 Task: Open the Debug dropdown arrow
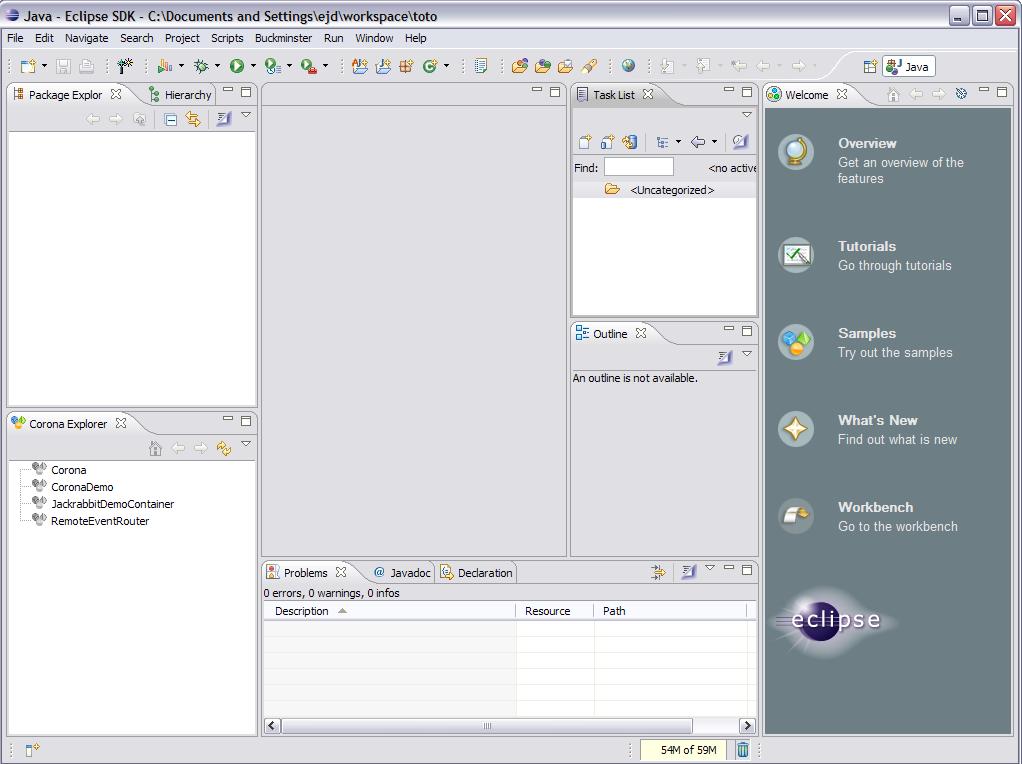point(217,66)
